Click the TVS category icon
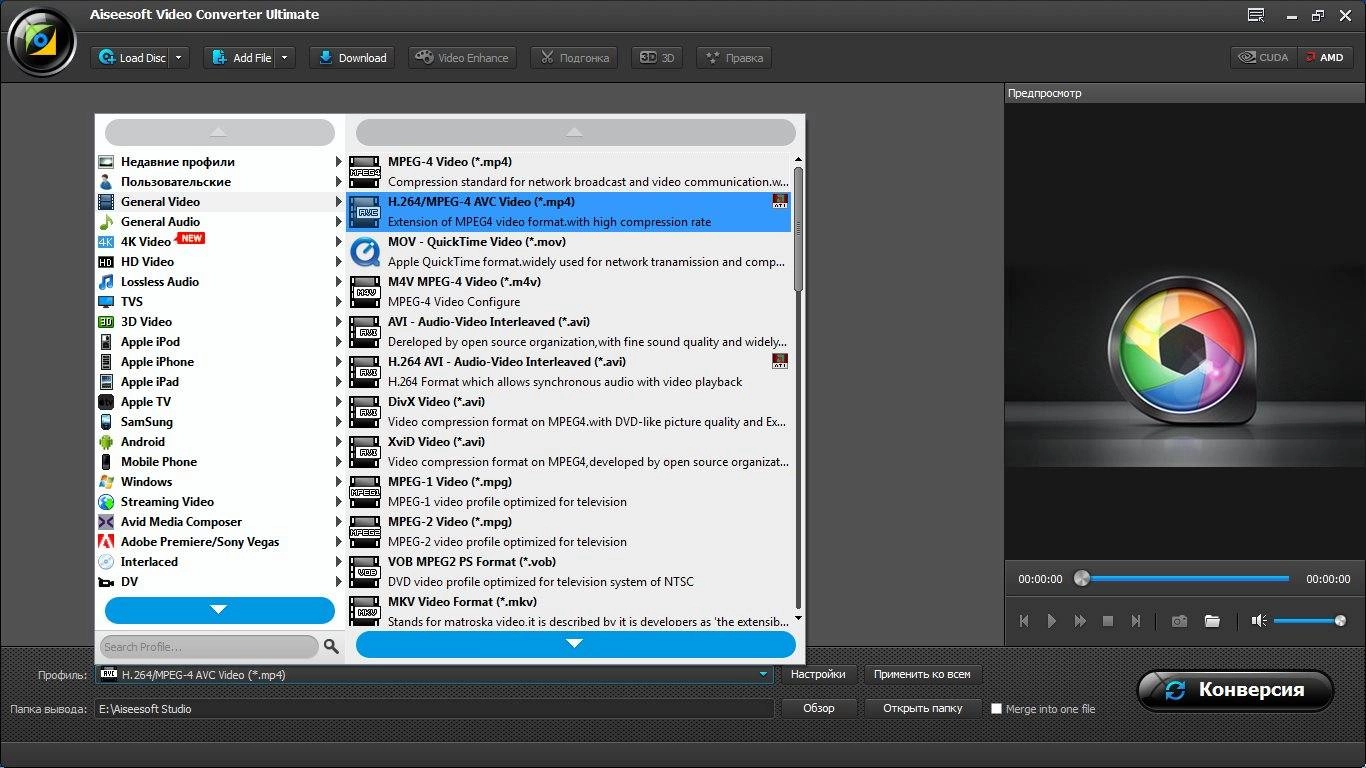 point(106,302)
